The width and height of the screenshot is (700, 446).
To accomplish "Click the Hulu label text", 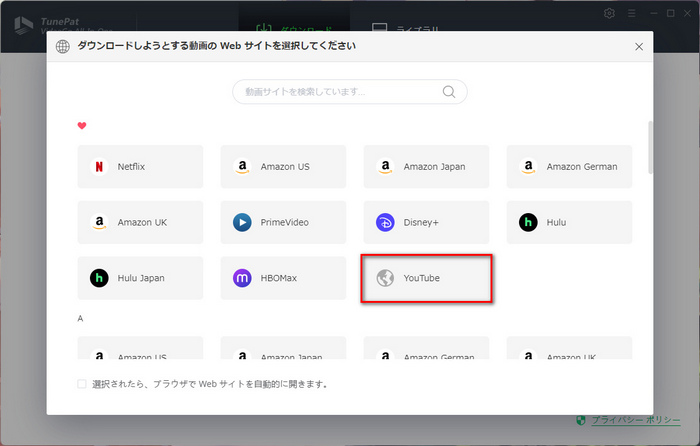I will coord(556,222).
